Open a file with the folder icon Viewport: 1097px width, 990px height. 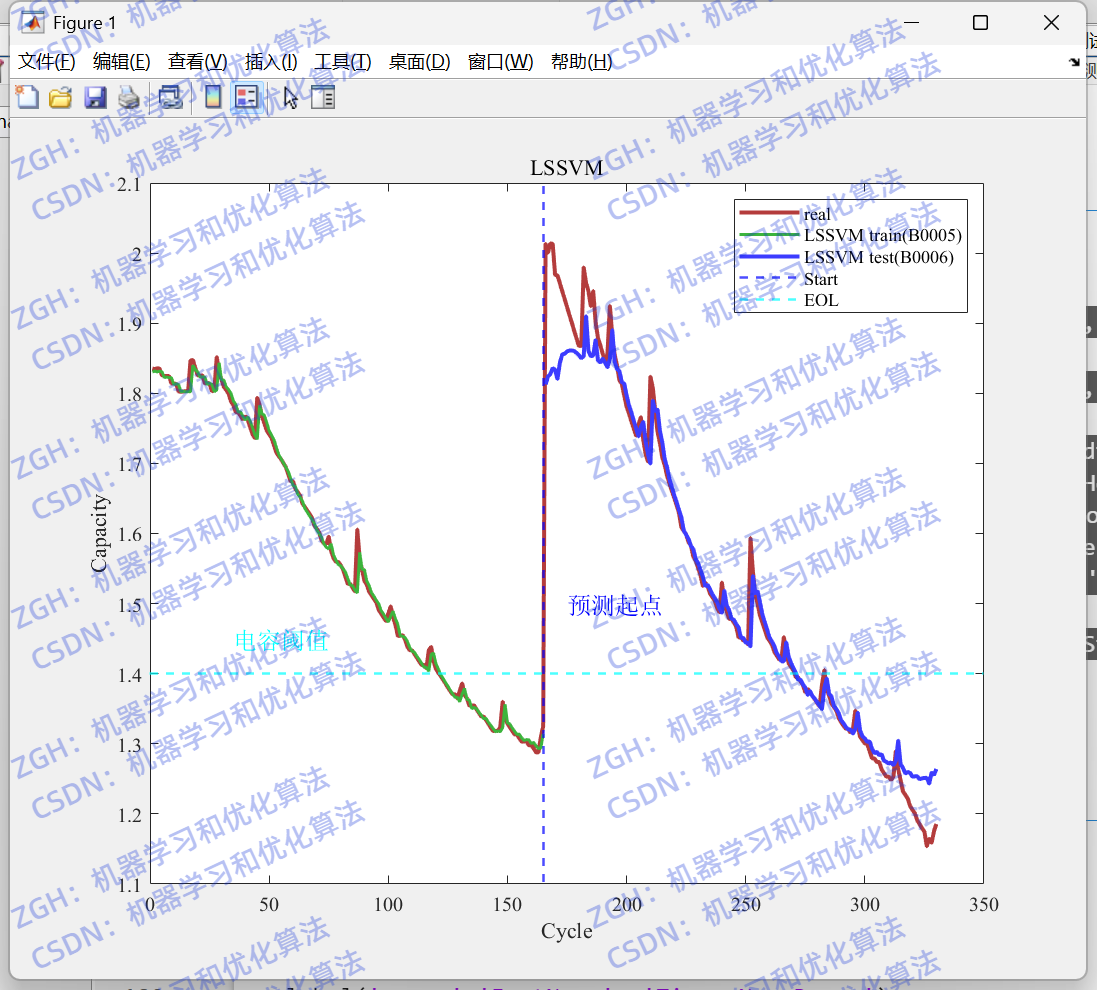pyautogui.click(x=61, y=97)
